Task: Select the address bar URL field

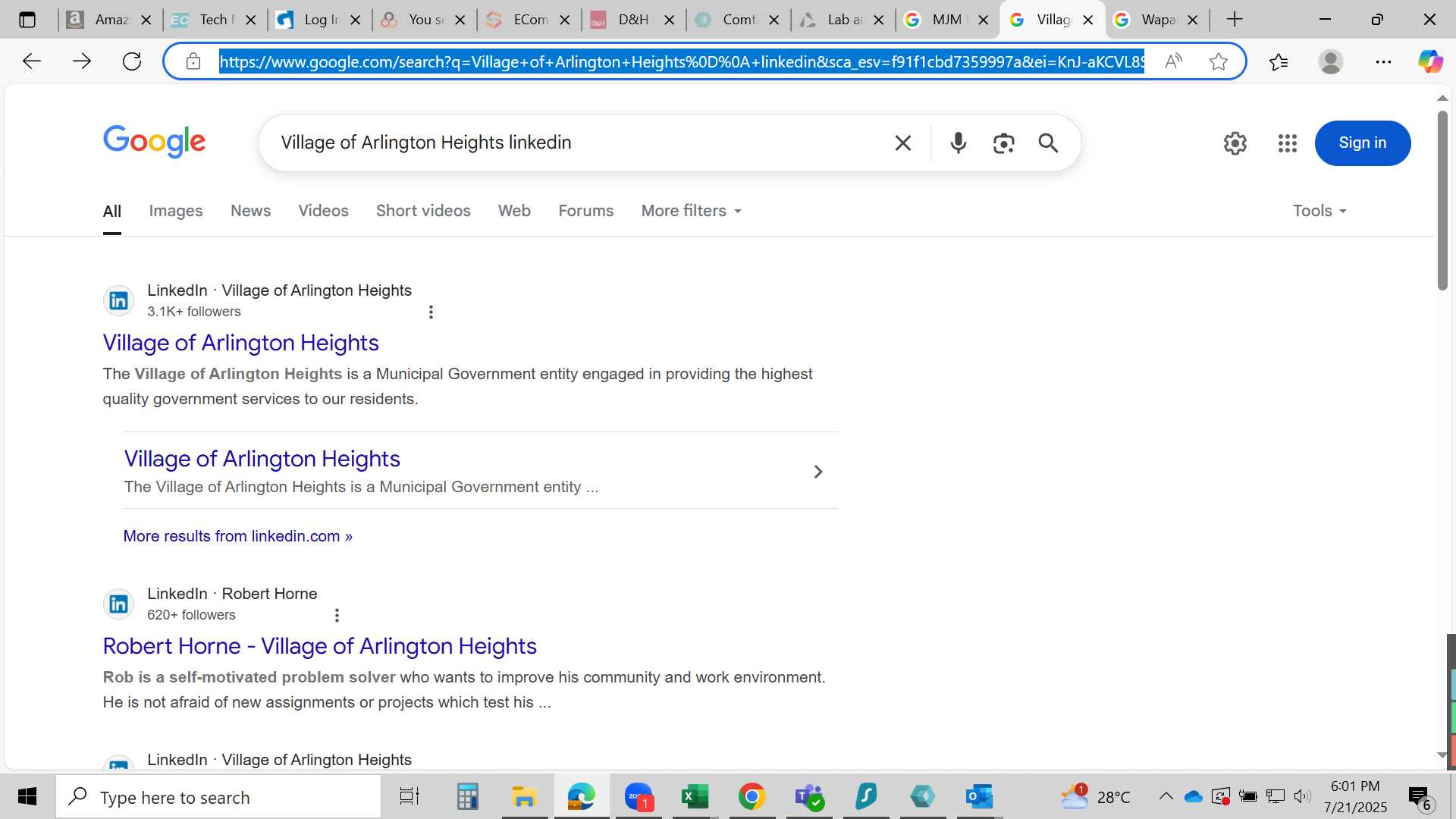Action: (x=681, y=61)
